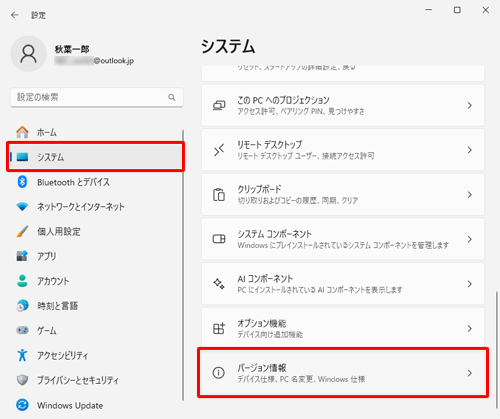Viewport: 500px width, 419px height.
Task: Click the システム monitor icon in sidebar
Action: [x=22, y=157]
